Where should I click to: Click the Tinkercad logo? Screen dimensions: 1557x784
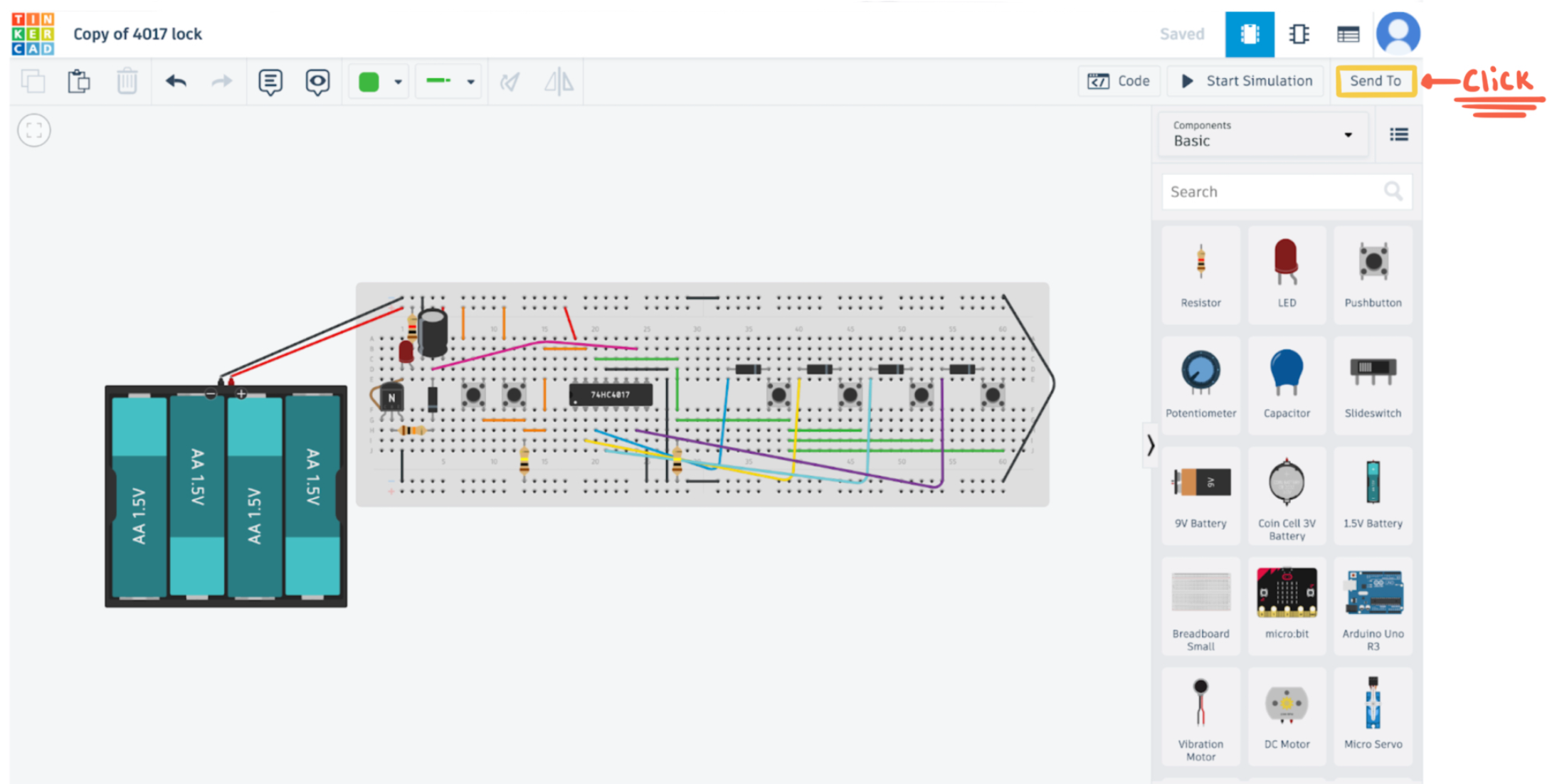(33, 34)
